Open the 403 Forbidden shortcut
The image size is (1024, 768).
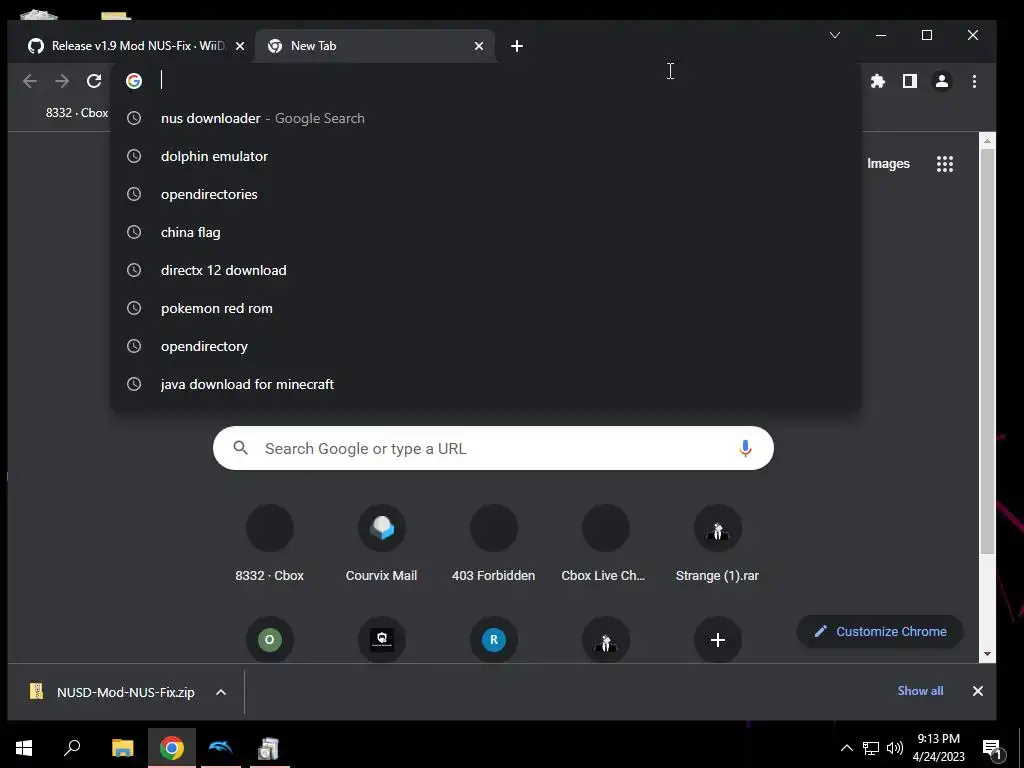point(494,543)
